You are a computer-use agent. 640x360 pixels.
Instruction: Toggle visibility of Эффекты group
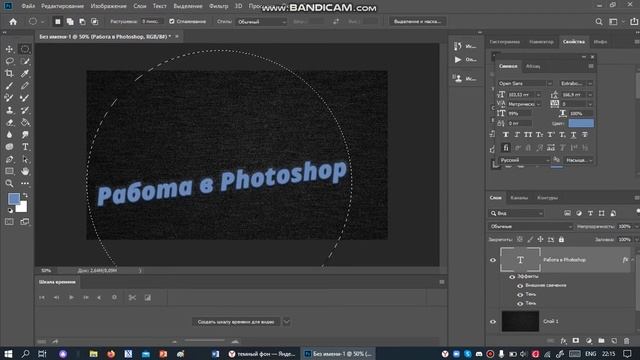pos(512,277)
